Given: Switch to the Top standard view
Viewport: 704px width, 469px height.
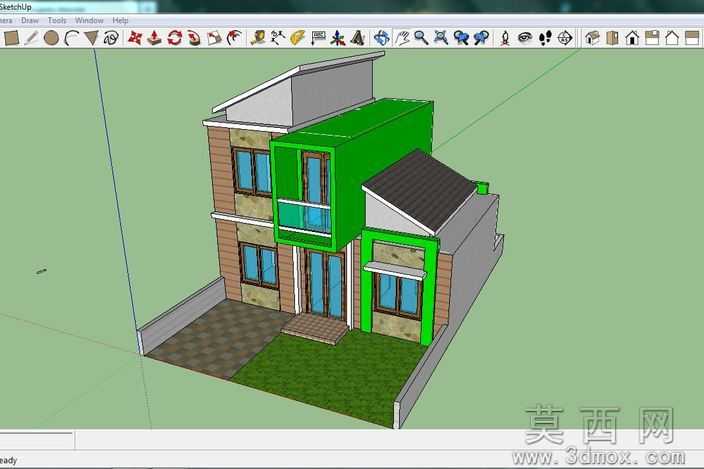Looking at the screenshot, I should (x=612, y=38).
